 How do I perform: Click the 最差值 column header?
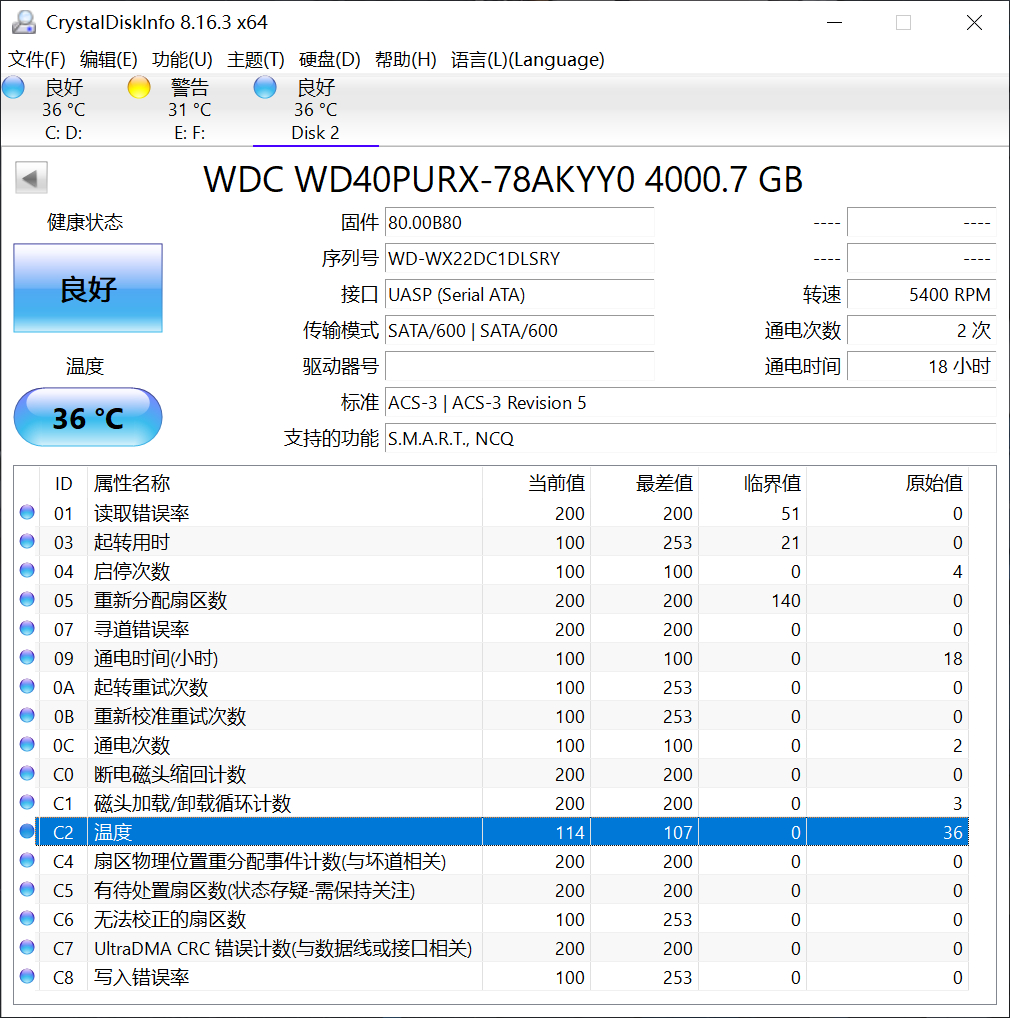pos(644,483)
